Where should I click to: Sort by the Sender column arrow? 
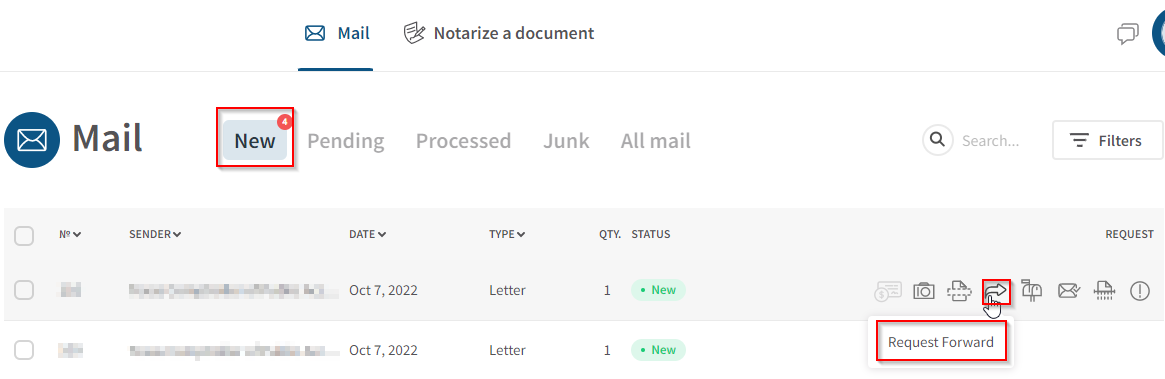177,235
